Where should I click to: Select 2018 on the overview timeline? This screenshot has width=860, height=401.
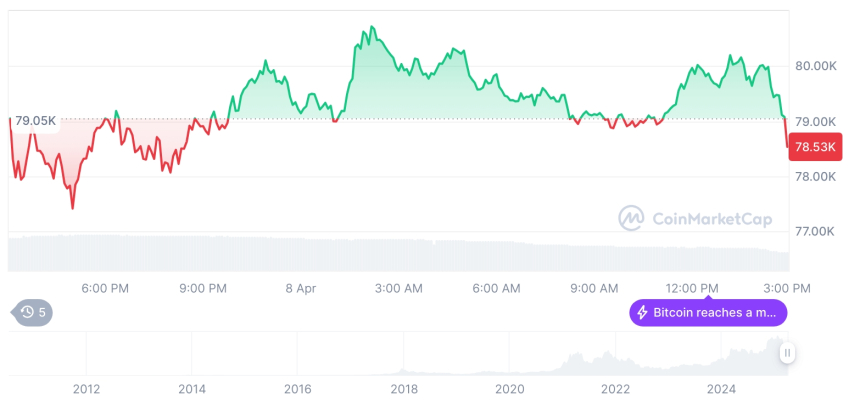(x=403, y=389)
